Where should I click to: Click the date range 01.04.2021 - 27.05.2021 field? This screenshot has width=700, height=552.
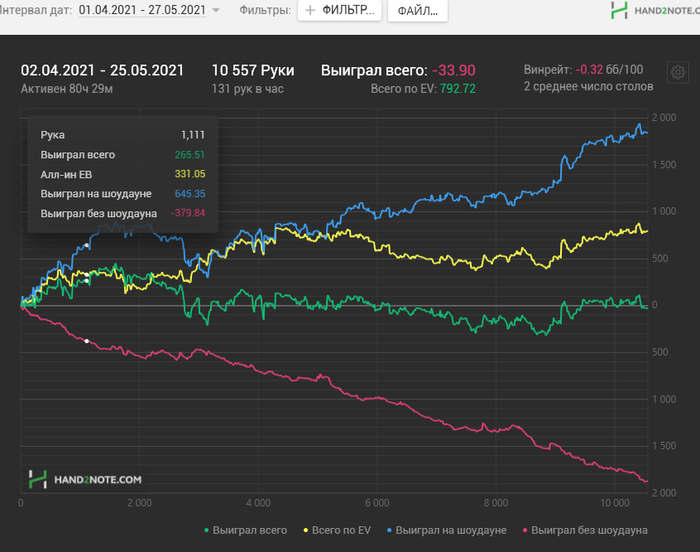click(x=142, y=10)
